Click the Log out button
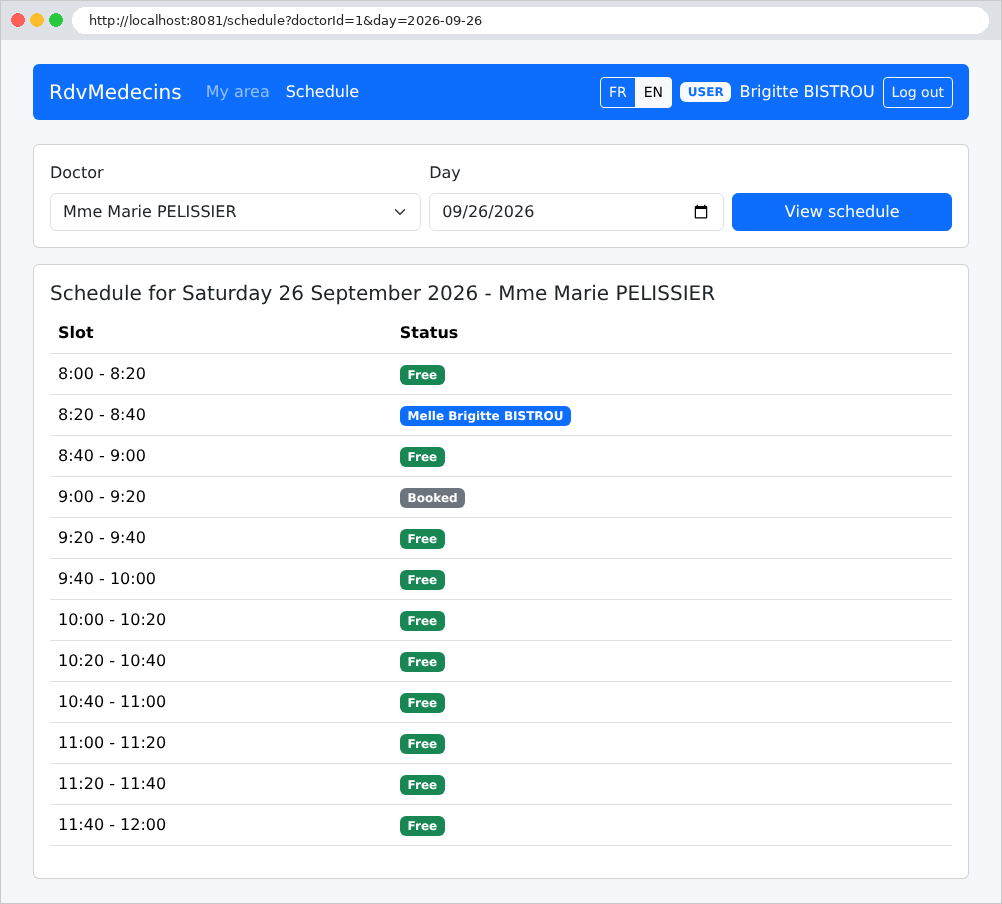This screenshot has height=904, width=1002. [918, 92]
